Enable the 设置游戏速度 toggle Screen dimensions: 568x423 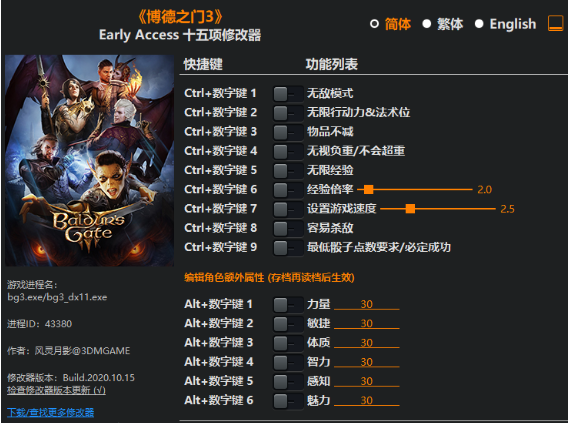[x=288, y=209]
